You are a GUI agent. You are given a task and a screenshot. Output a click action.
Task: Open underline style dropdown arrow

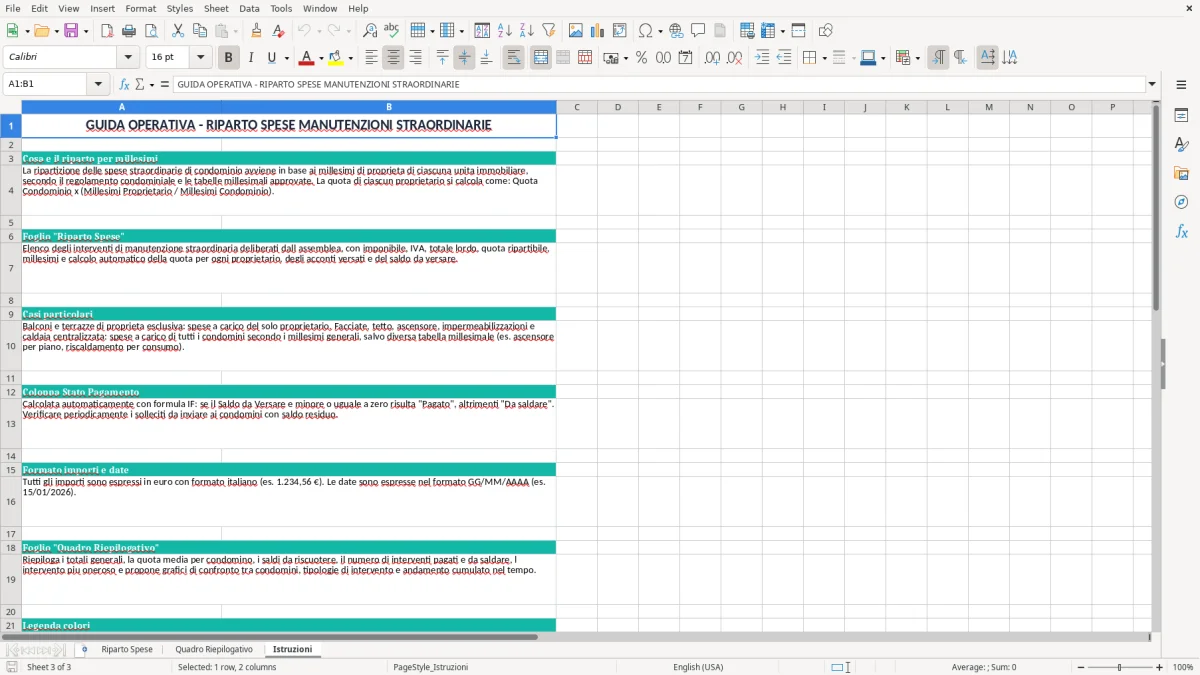286,58
